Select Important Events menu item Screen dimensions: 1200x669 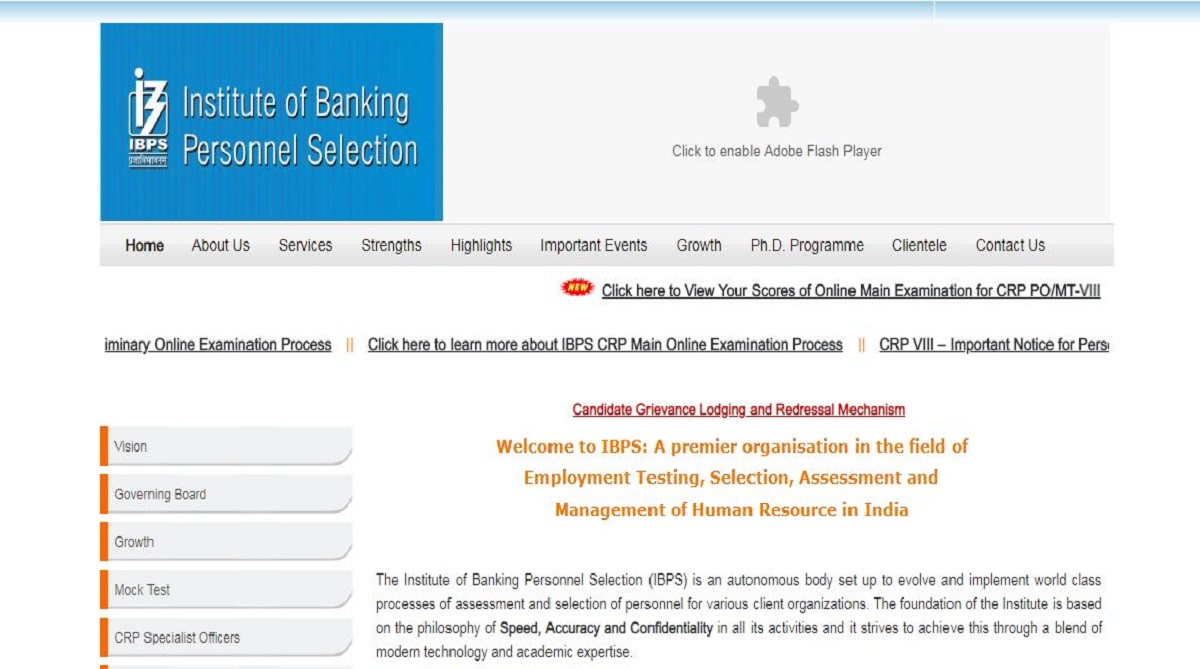click(x=594, y=245)
